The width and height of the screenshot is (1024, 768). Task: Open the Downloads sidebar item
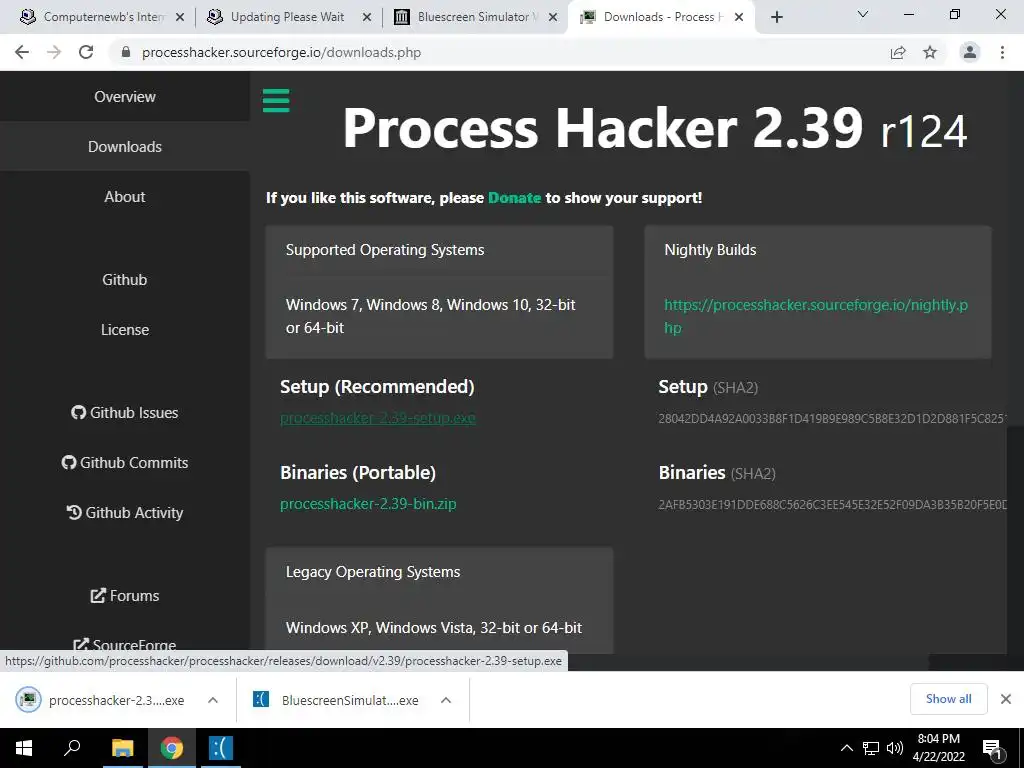coord(125,146)
